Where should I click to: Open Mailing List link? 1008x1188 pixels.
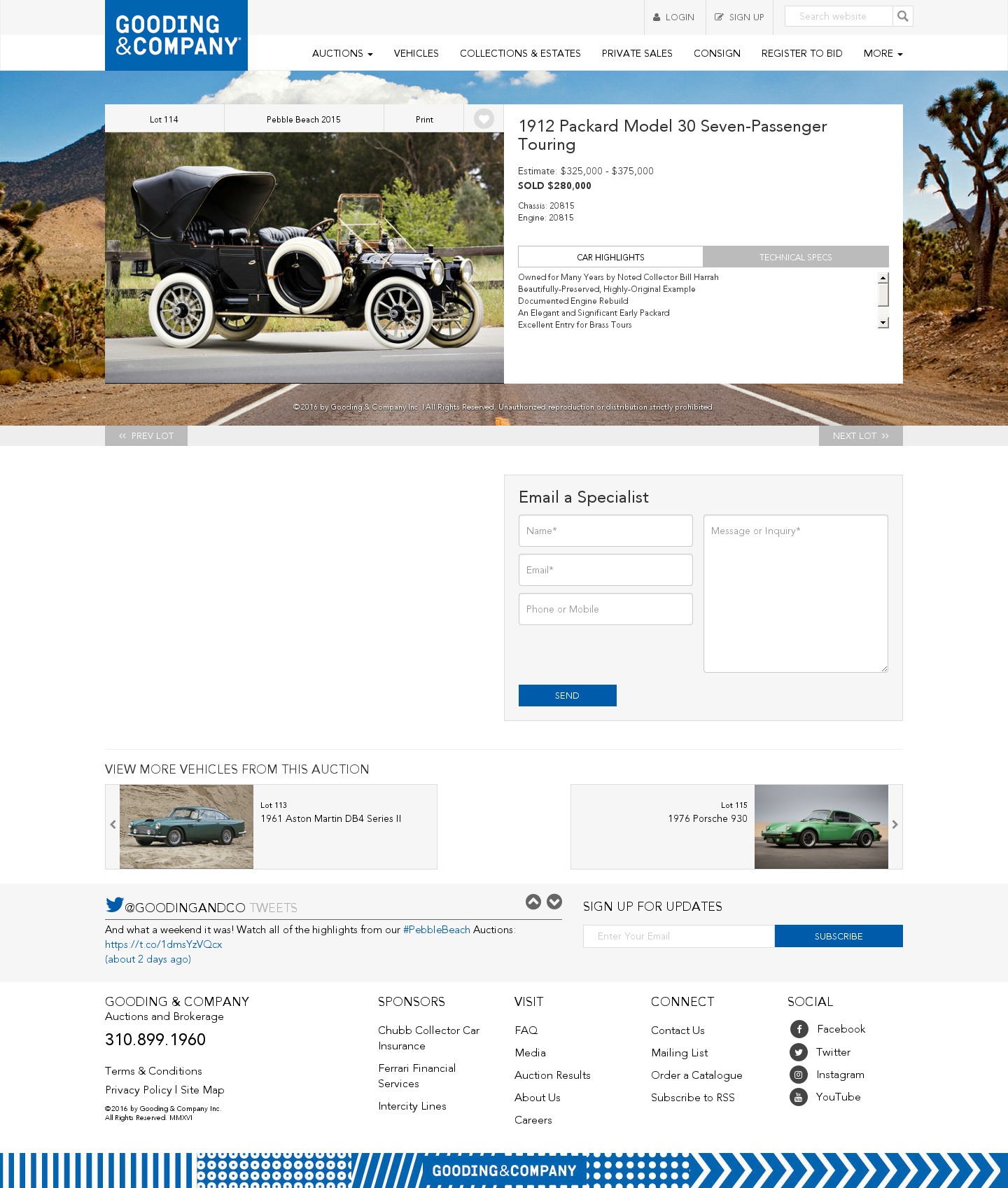click(x=680, y=1053)
